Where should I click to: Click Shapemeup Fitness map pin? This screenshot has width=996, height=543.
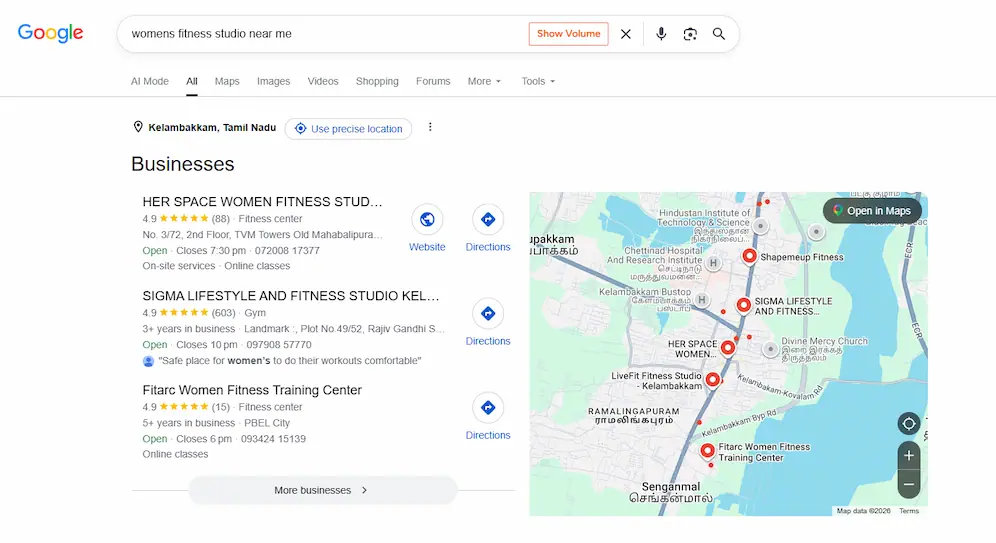750,256
